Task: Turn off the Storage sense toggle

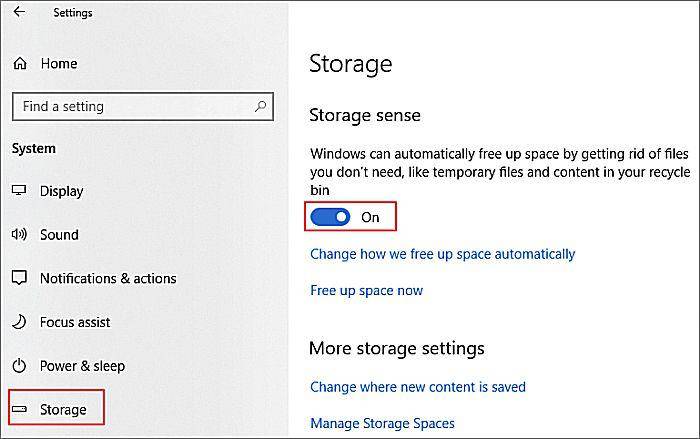Action: [x=330, y=217]
